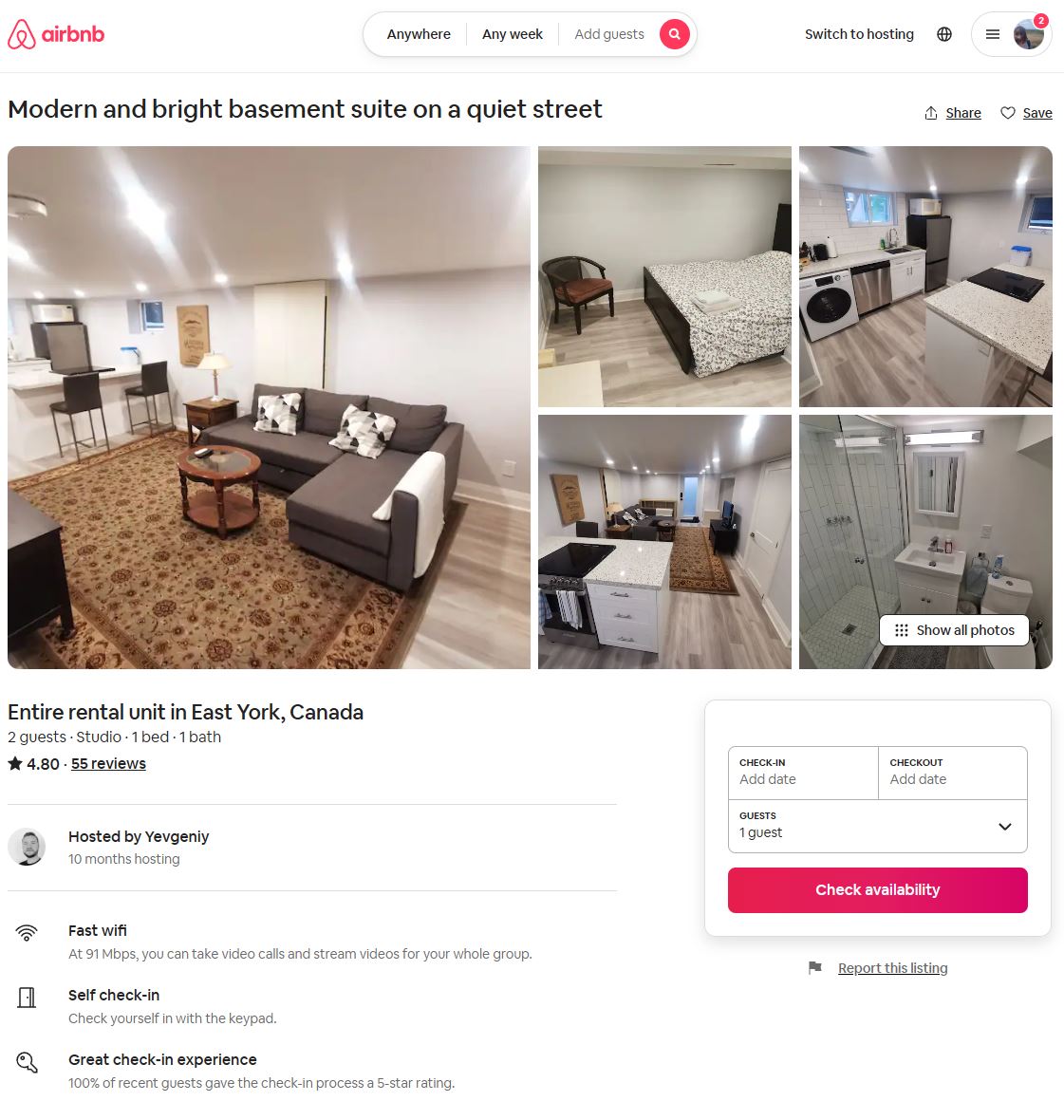The height and width of the screenshot is (1120, 1064).
Task: Expand the Guests dropdown chevron
Action: click(1005, 827)
